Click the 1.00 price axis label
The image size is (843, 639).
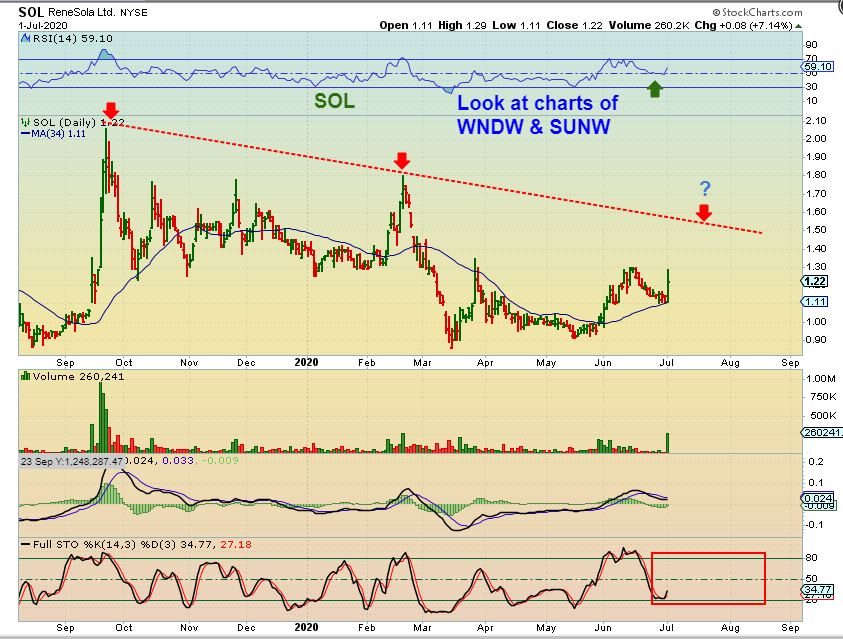[x=816, y=321]
